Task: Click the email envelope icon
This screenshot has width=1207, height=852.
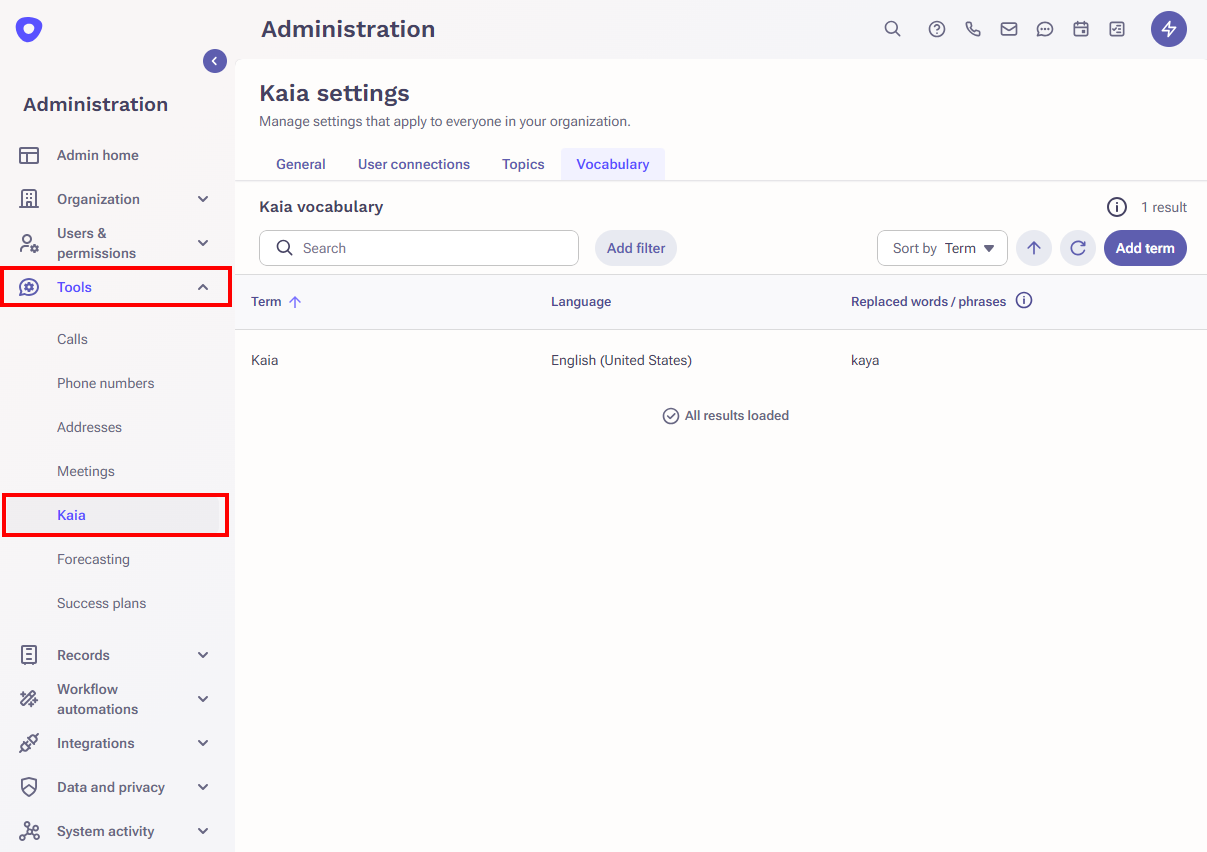Action: [x=1008, y=29]
